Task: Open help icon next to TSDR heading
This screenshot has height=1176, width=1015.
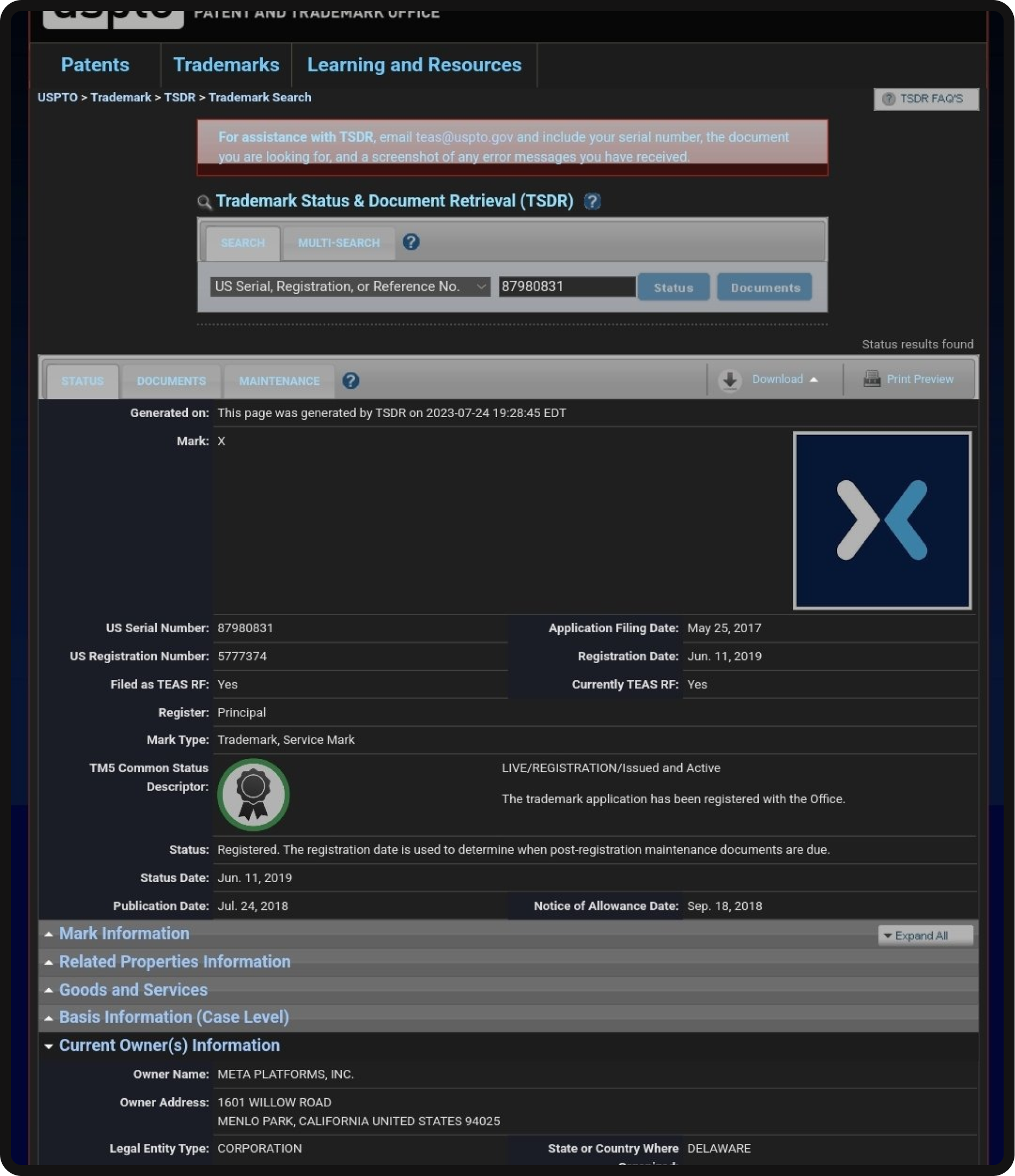Action: [592, 201]
